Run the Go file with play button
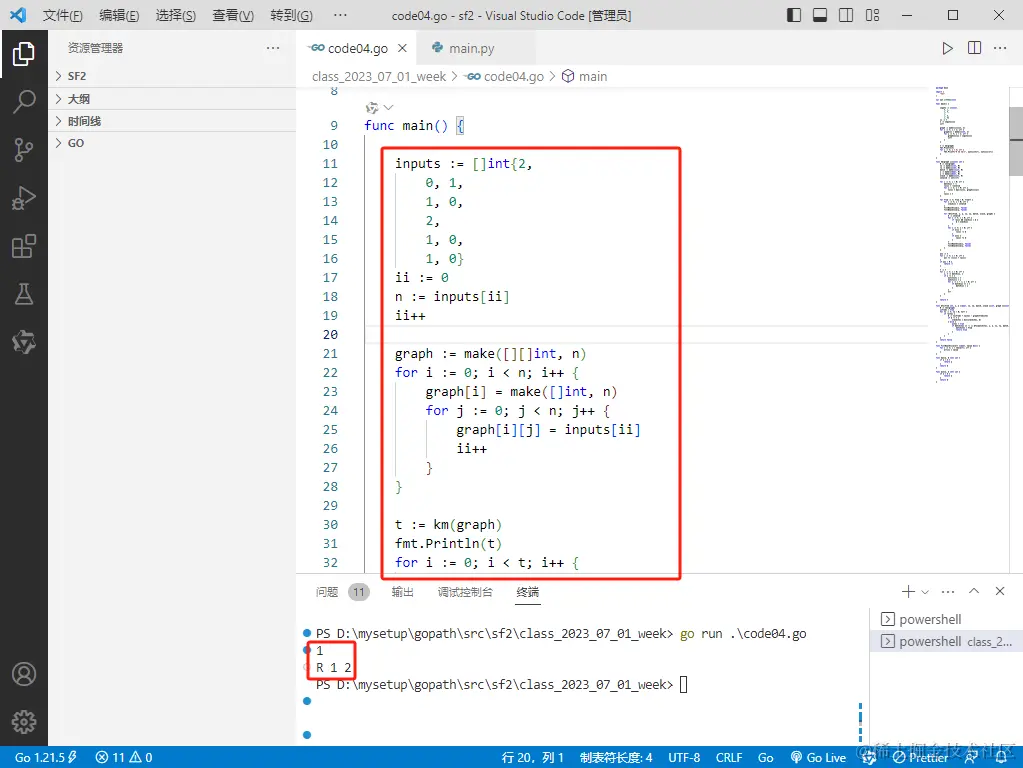The height and width of the screenshot is (768, 1023). point(947,48)
